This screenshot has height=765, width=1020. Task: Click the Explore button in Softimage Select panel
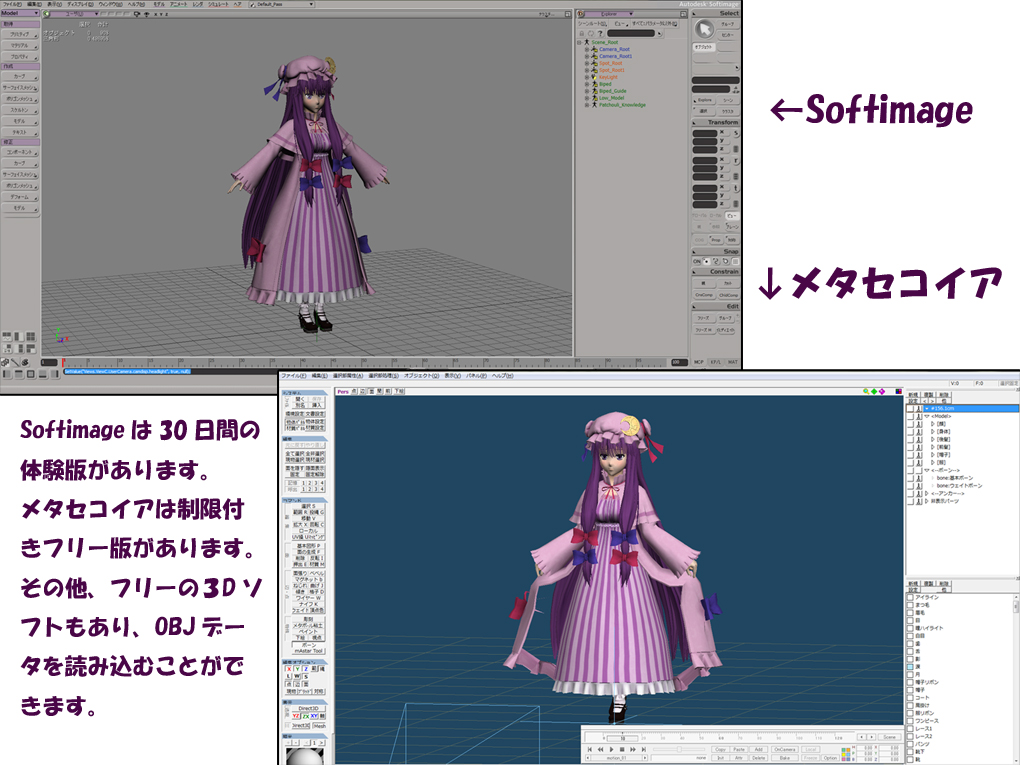point(705,100)
